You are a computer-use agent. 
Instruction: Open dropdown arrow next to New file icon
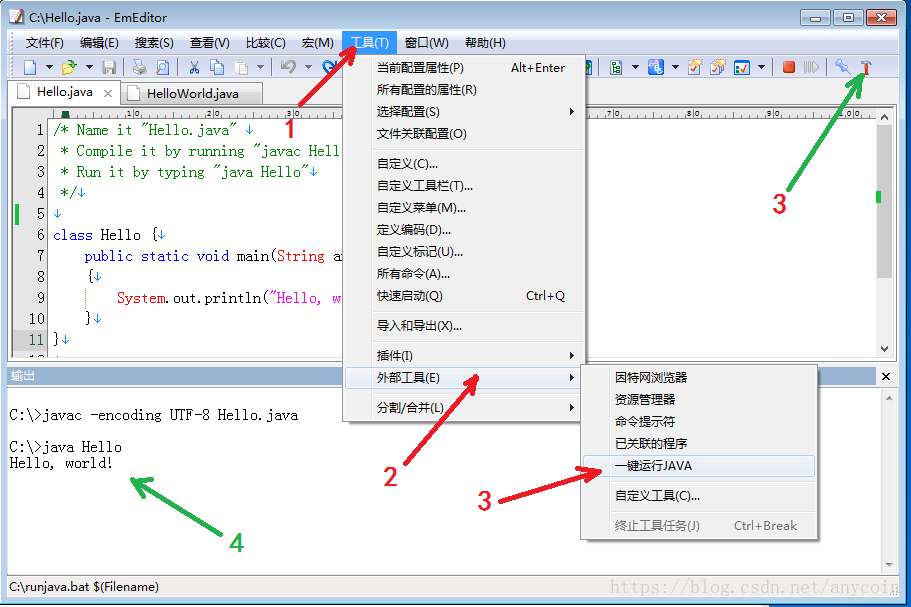click(x=49, y=67)
